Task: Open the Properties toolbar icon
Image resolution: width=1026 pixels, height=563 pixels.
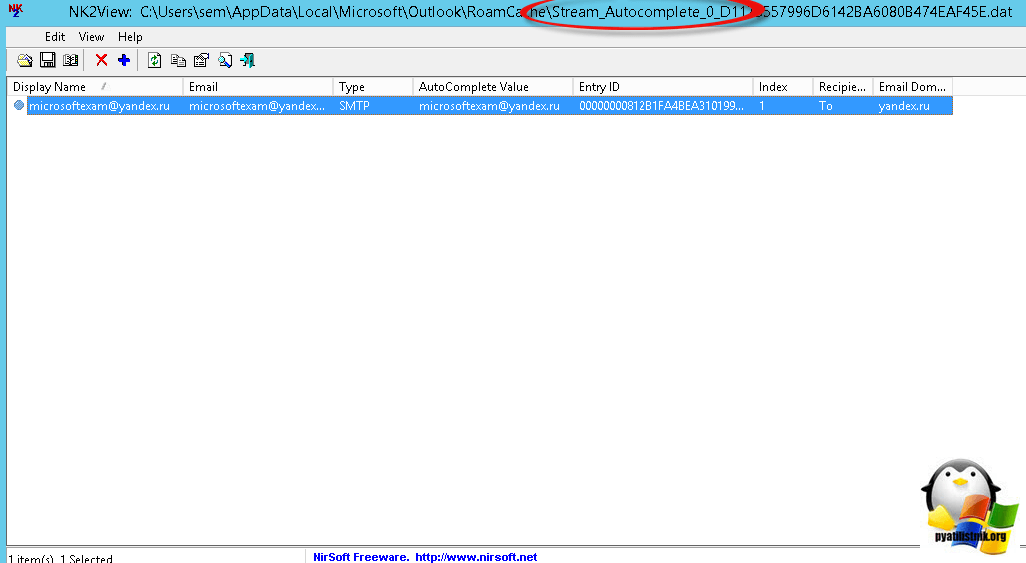Action: point(201,61)
